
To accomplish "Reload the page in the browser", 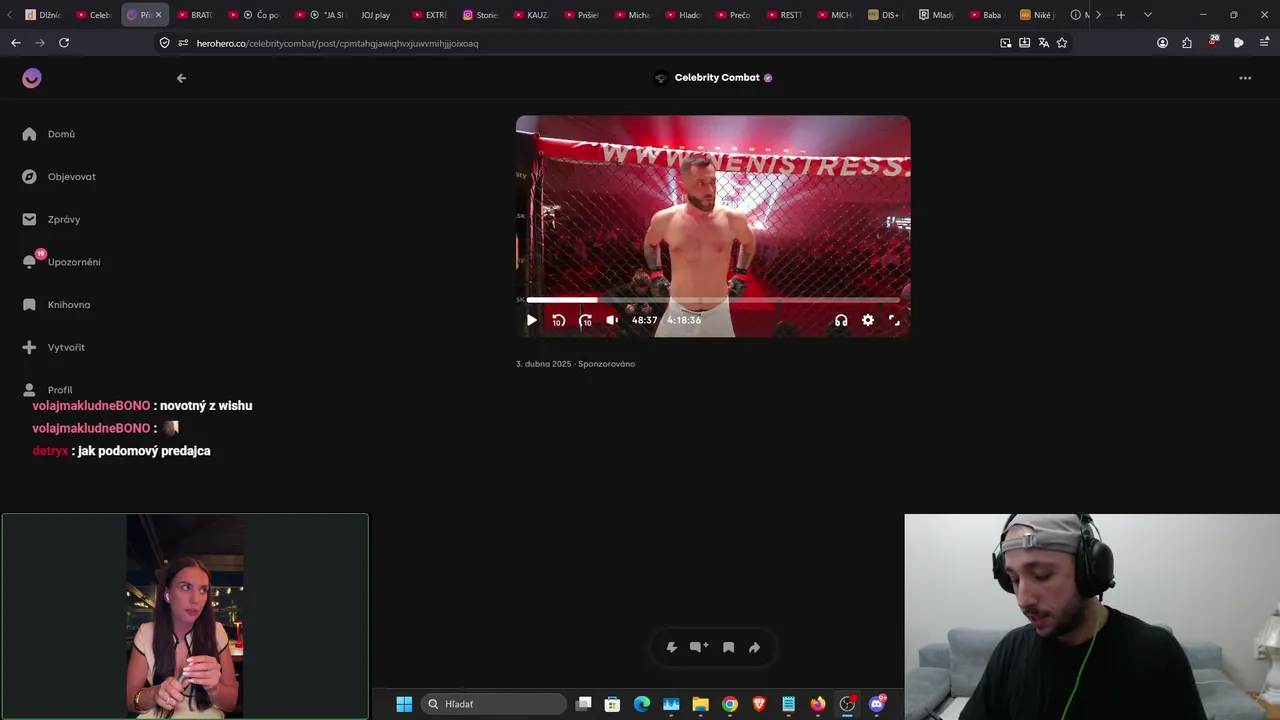I will pos(64,43).
